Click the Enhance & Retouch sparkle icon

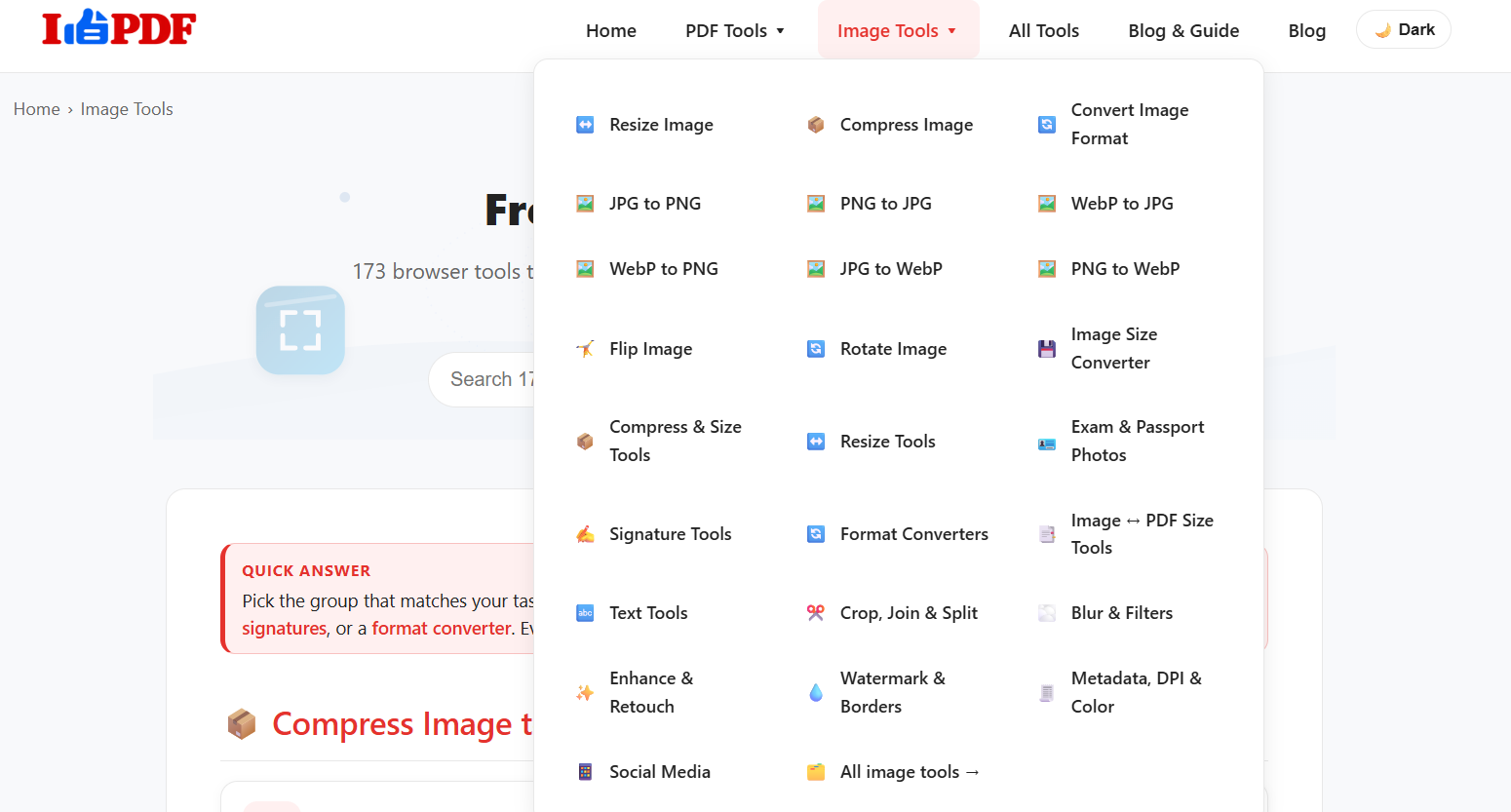click(585, 693)
